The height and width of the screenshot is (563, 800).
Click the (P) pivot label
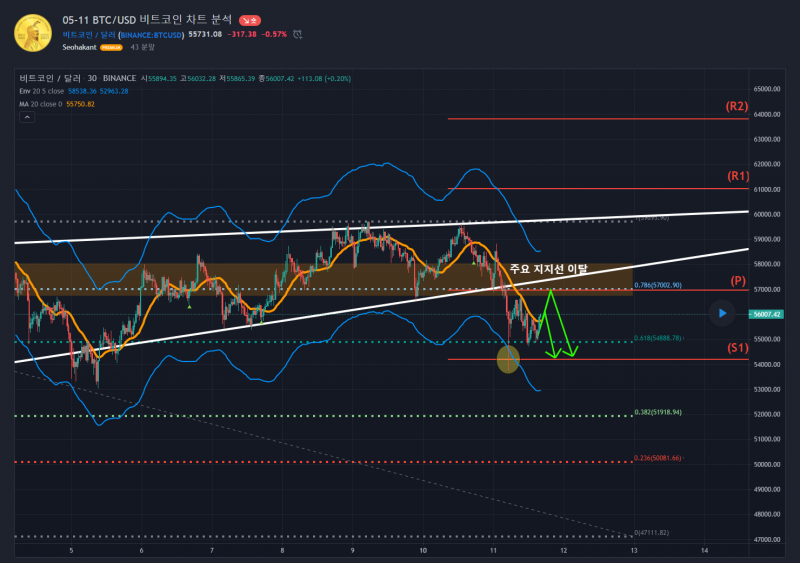[739, 280]
